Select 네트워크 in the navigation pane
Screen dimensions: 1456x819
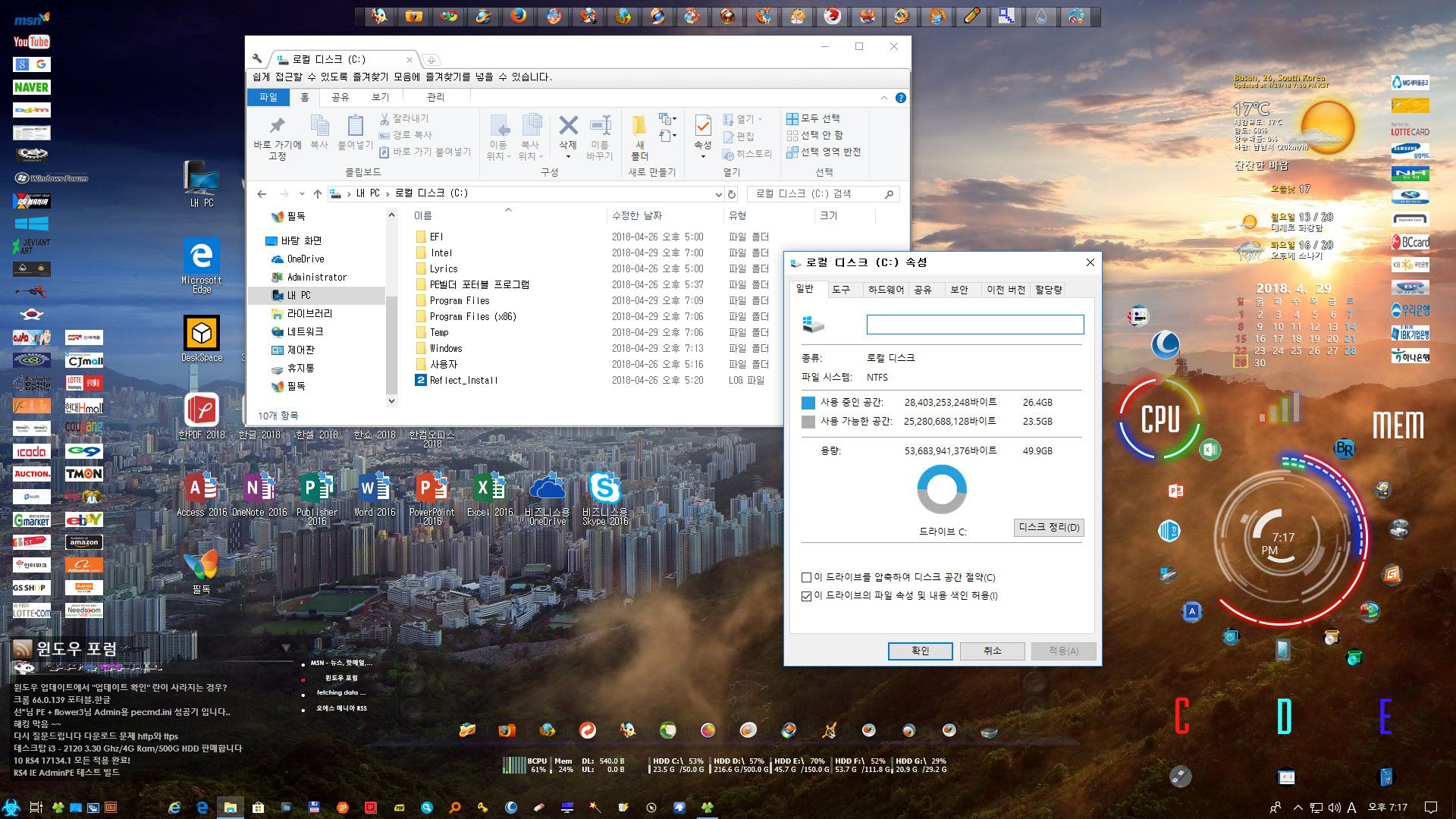coord(305,332)
